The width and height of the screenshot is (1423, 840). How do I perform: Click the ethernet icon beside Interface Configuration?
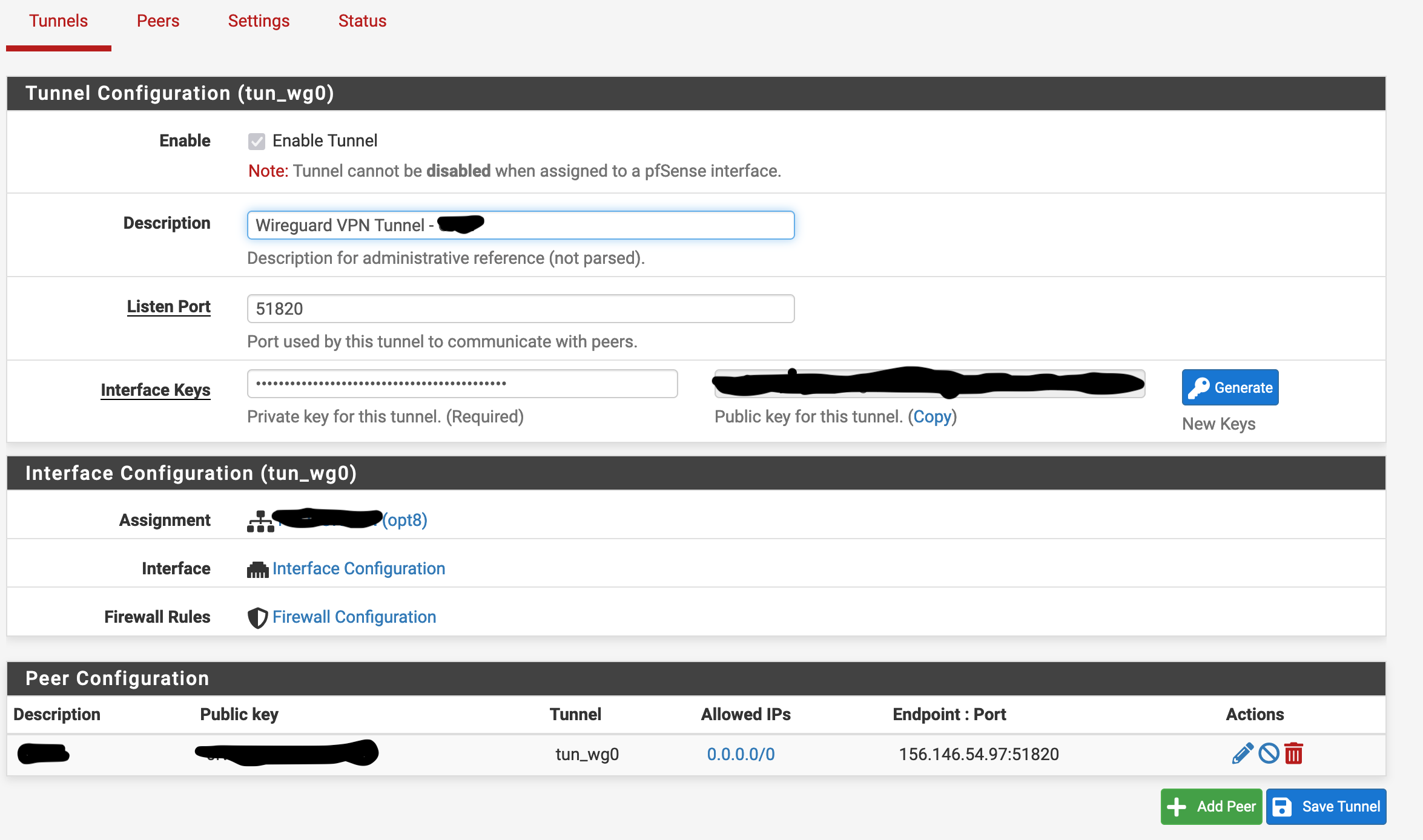257,569
